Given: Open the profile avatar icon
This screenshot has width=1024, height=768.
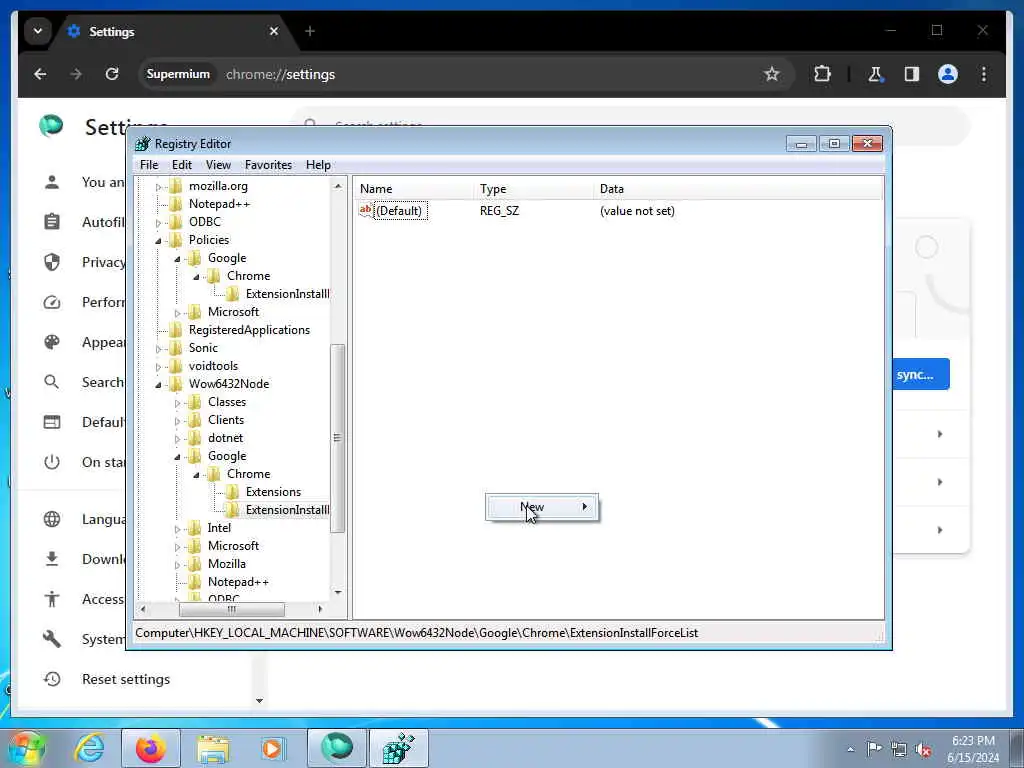Looking at the screenshot, I should click(x=948, y=74).
